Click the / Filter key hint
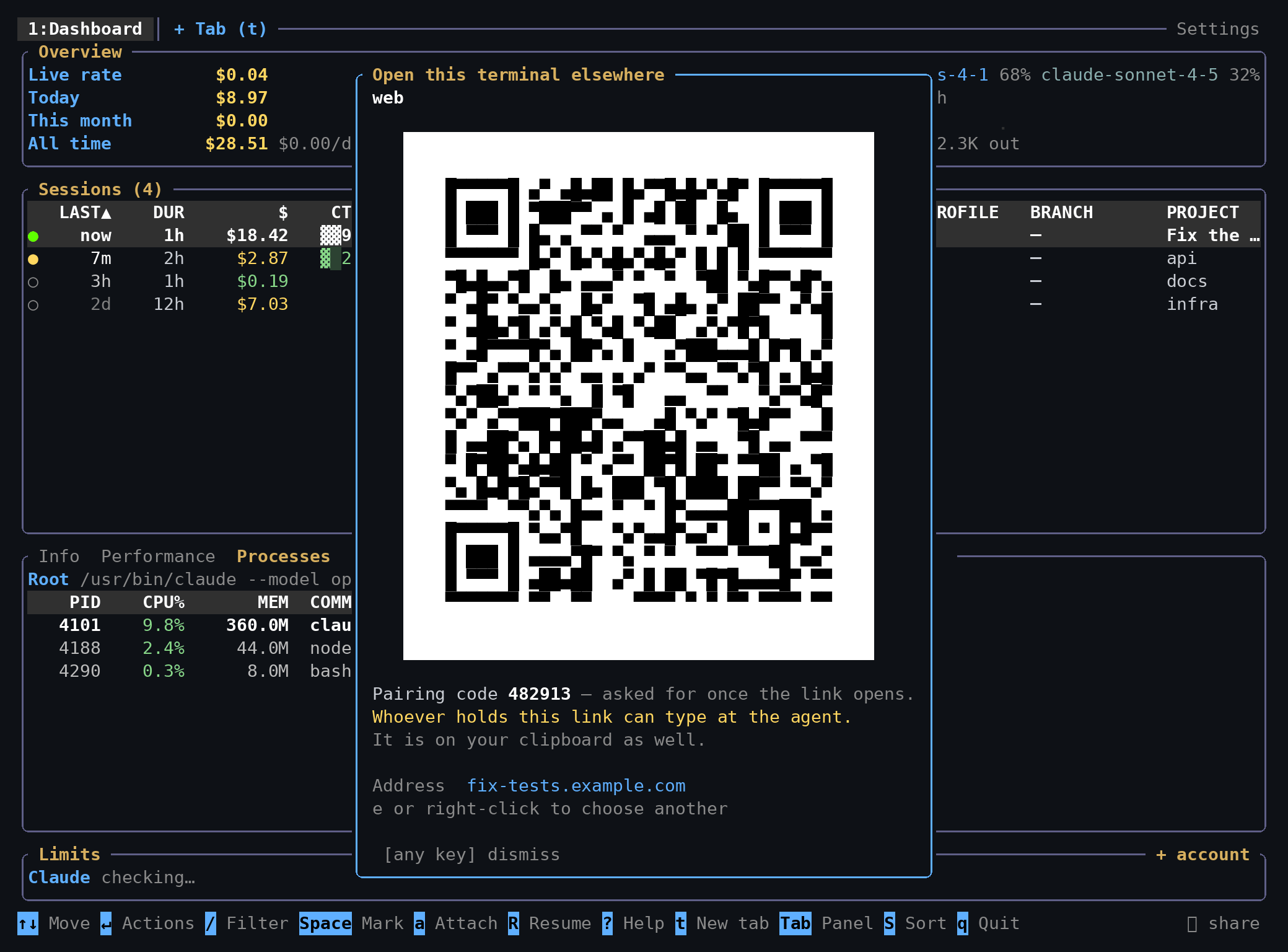The width and height of the screenshot is (1288, 952). pyautogui.click(x=247, y=923)
